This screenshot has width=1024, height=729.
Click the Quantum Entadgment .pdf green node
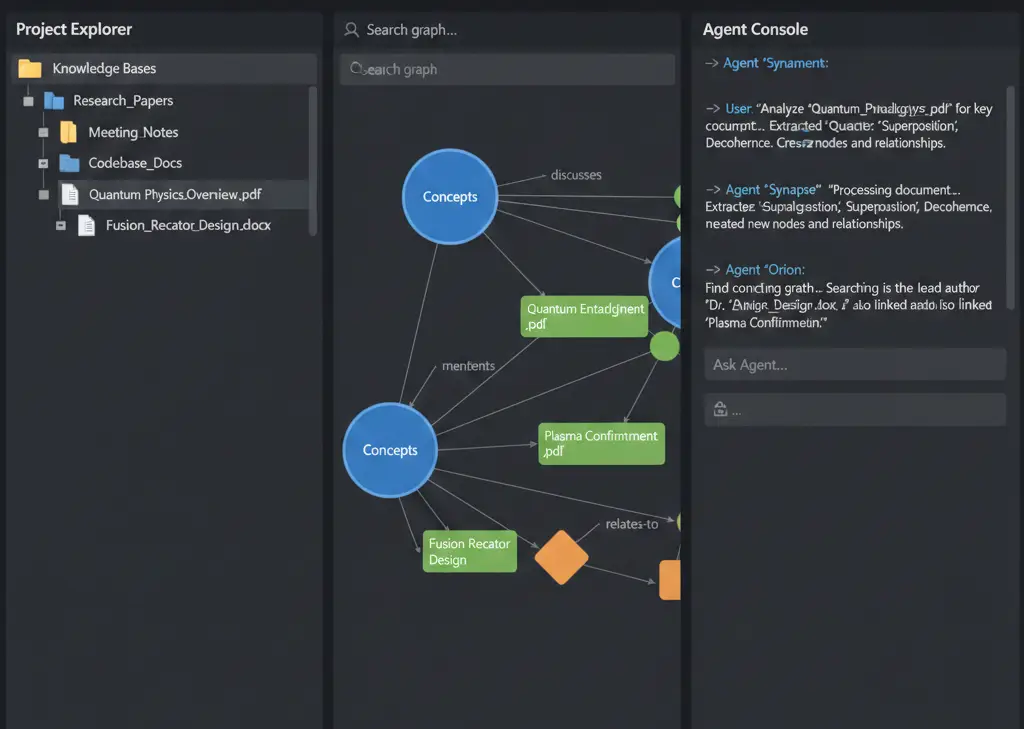point(585,317)
